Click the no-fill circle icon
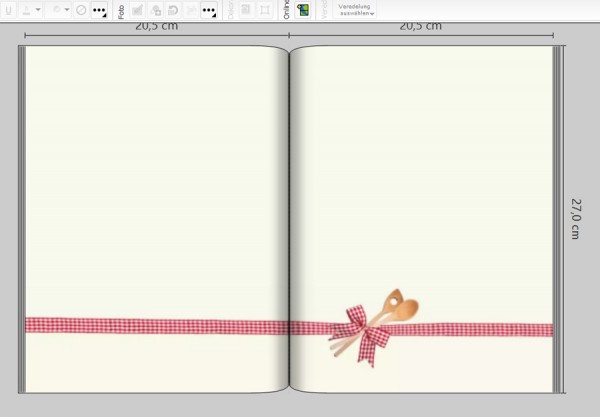Viewport: 600px width, 417px height. 81,9
